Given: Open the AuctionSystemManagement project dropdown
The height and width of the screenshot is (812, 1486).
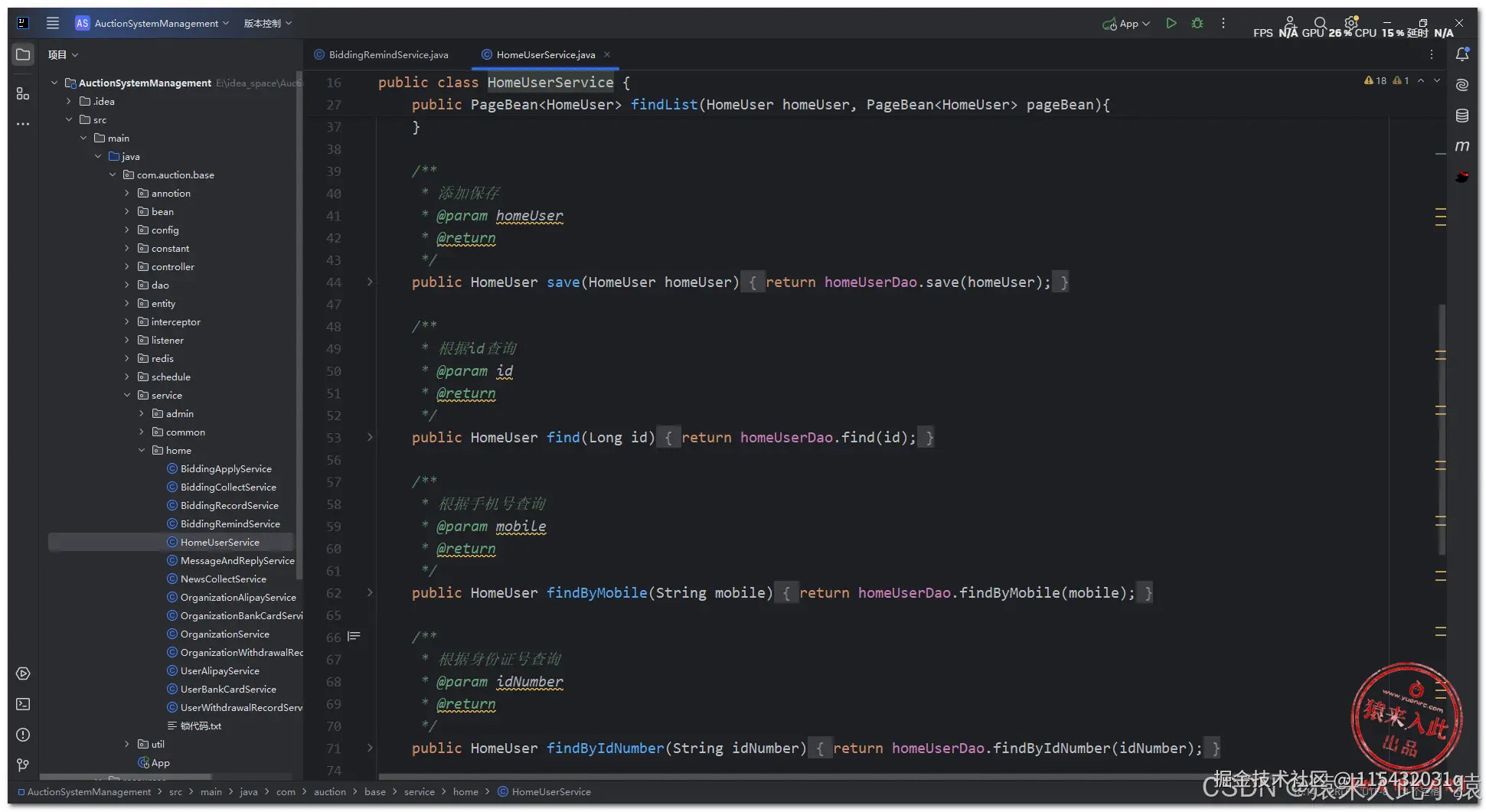Looking at the screenshot, I should (x=152, y=23).
